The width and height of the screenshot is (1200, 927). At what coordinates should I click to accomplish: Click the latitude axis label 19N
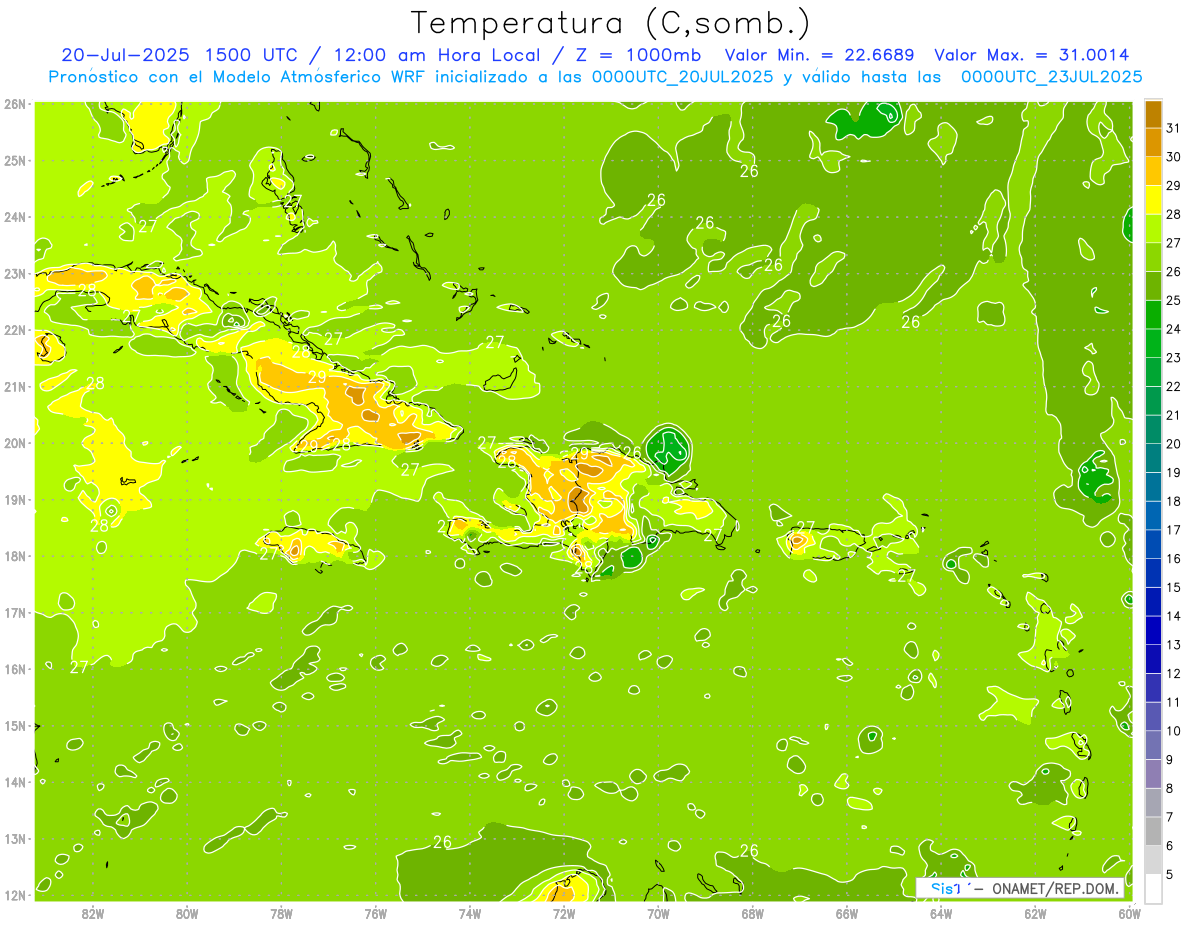(15, 499)
